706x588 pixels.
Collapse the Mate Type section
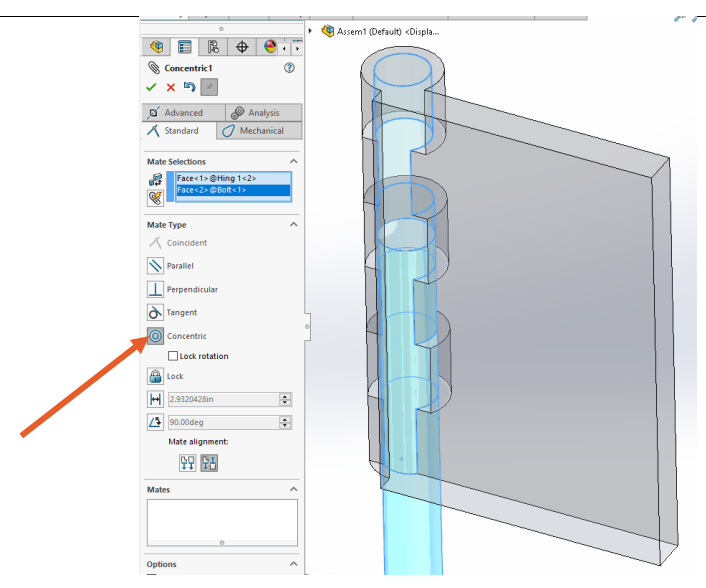point(294,224)
